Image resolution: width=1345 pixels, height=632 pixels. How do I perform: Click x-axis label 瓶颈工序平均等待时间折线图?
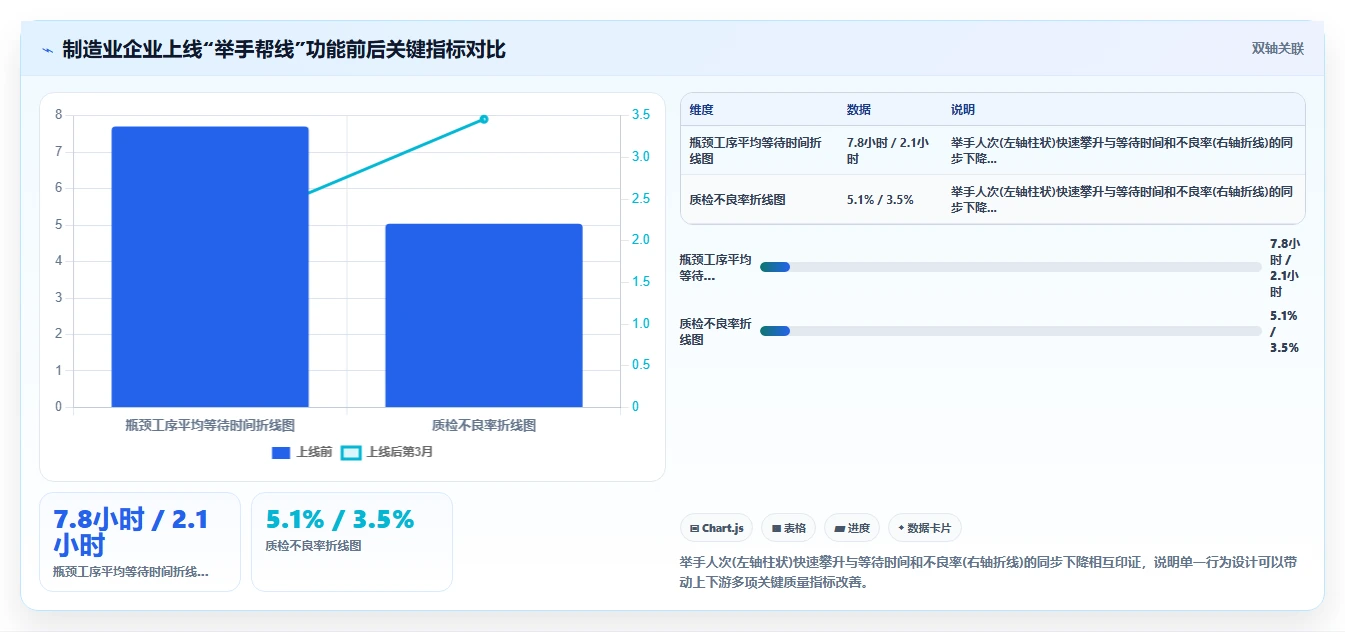210,425
